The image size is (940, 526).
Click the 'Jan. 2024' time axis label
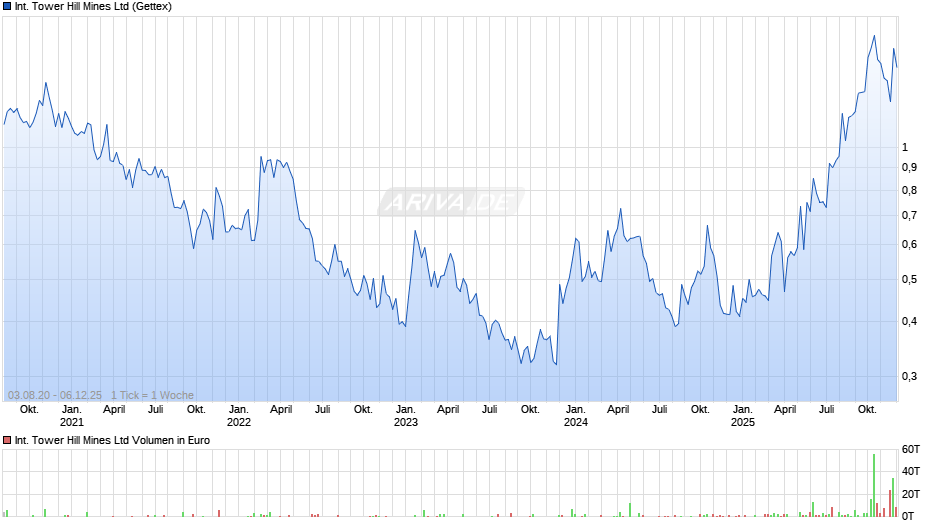[x=576, y=416]
